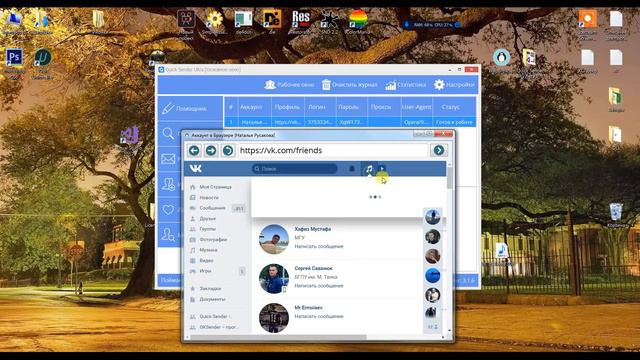Open the Quick Sender group link in sidebar
Image resolution: width=640 pixels, height=360 pixels.
coord(216,317)
